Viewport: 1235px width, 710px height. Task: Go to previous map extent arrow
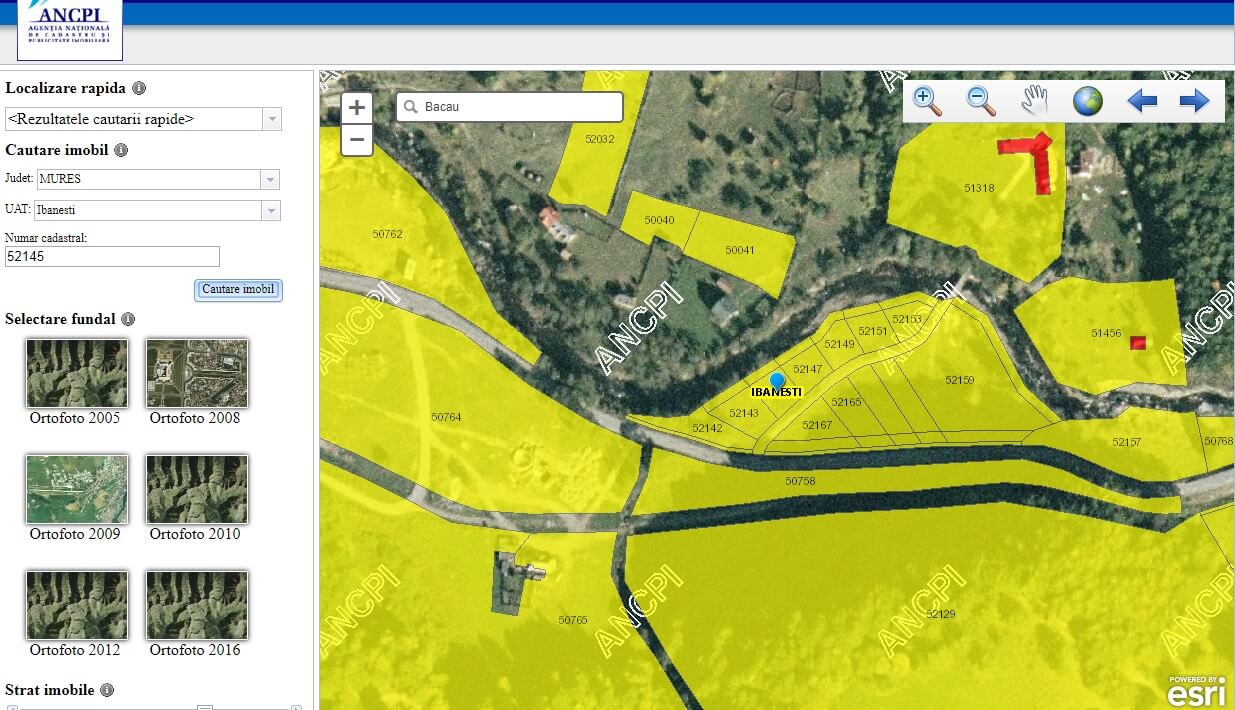1141,101
